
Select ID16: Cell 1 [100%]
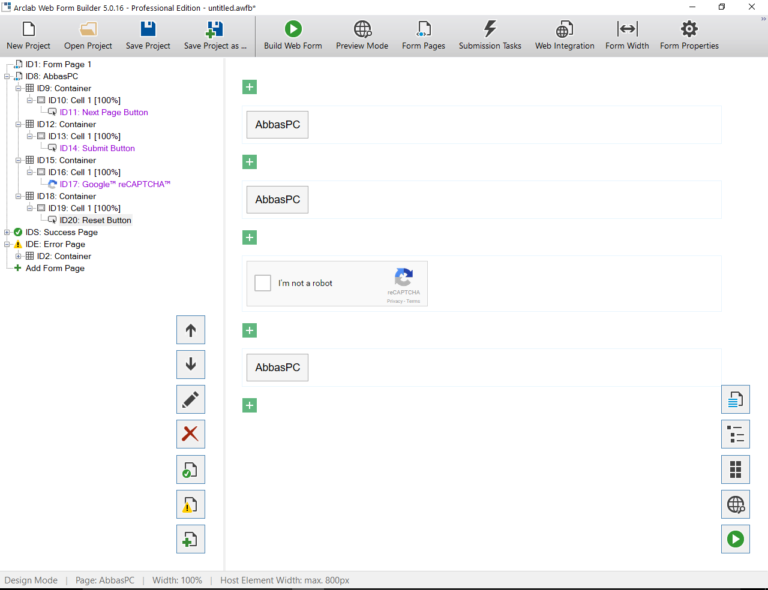click(x=84, y=172)
